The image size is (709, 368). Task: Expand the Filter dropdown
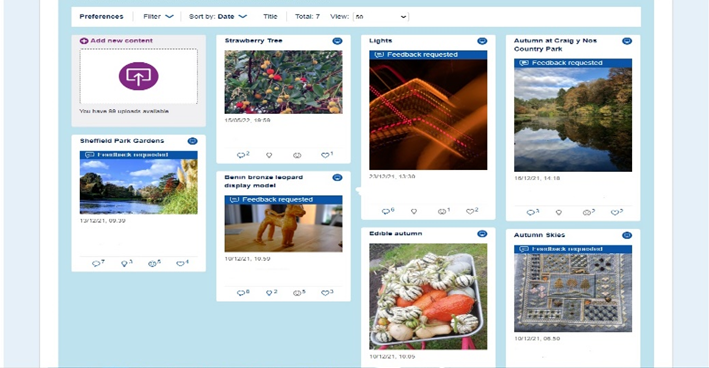pos(158,16)
